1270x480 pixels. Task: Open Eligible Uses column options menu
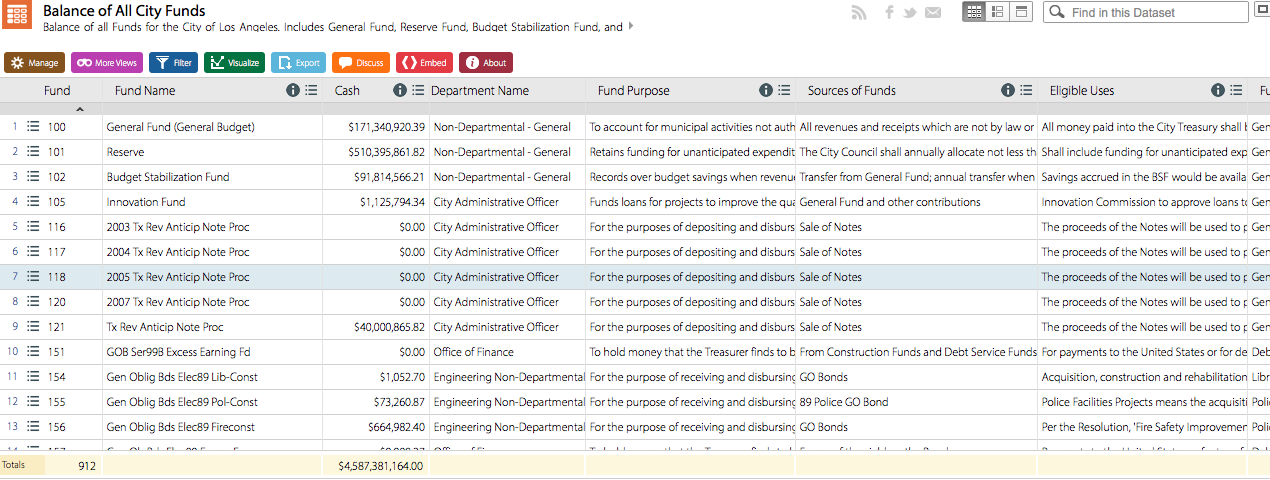[1236, 90]
